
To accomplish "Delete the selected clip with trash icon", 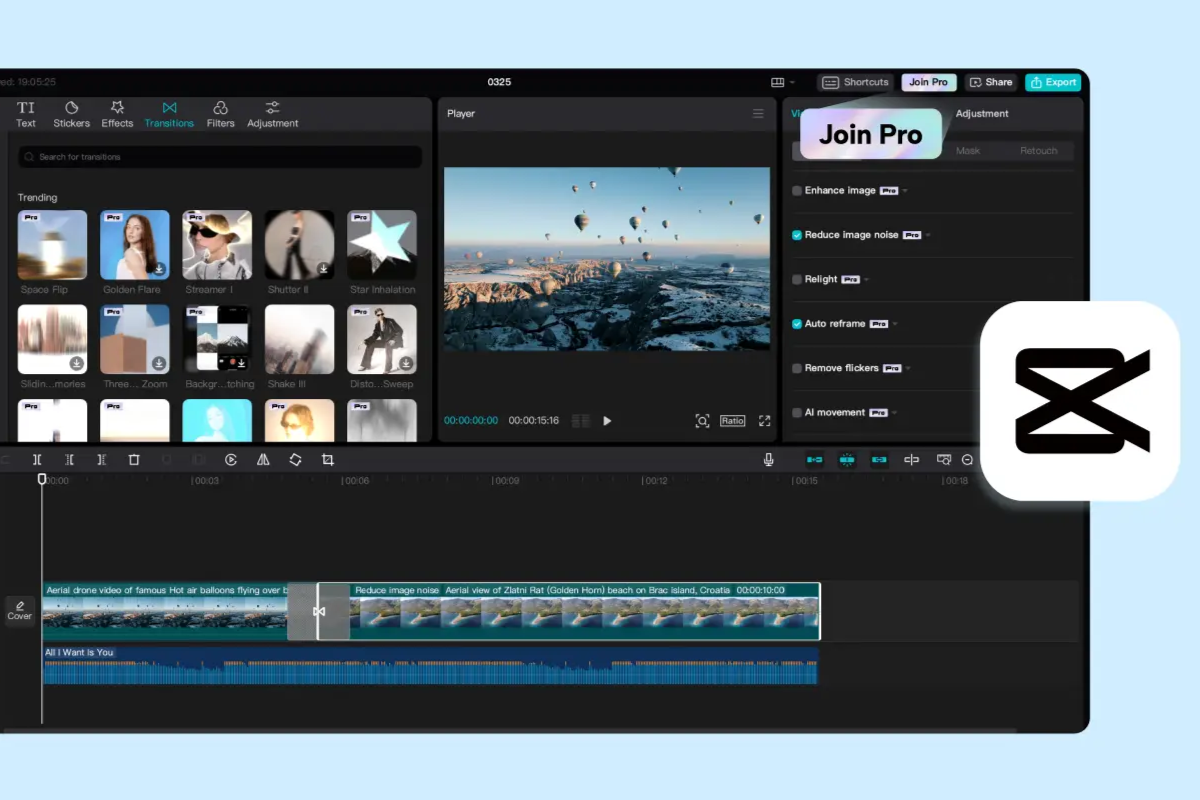I will coord(134,460).
